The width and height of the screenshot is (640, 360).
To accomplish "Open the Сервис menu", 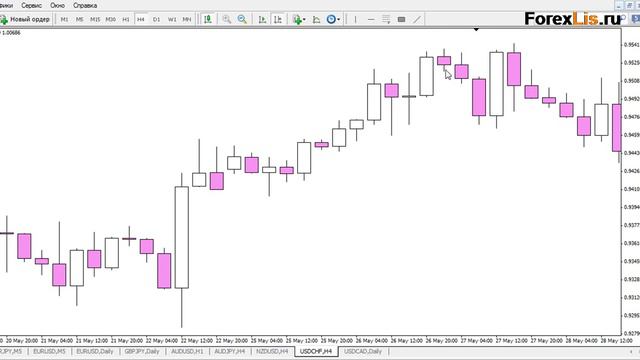I will (31, 6).
